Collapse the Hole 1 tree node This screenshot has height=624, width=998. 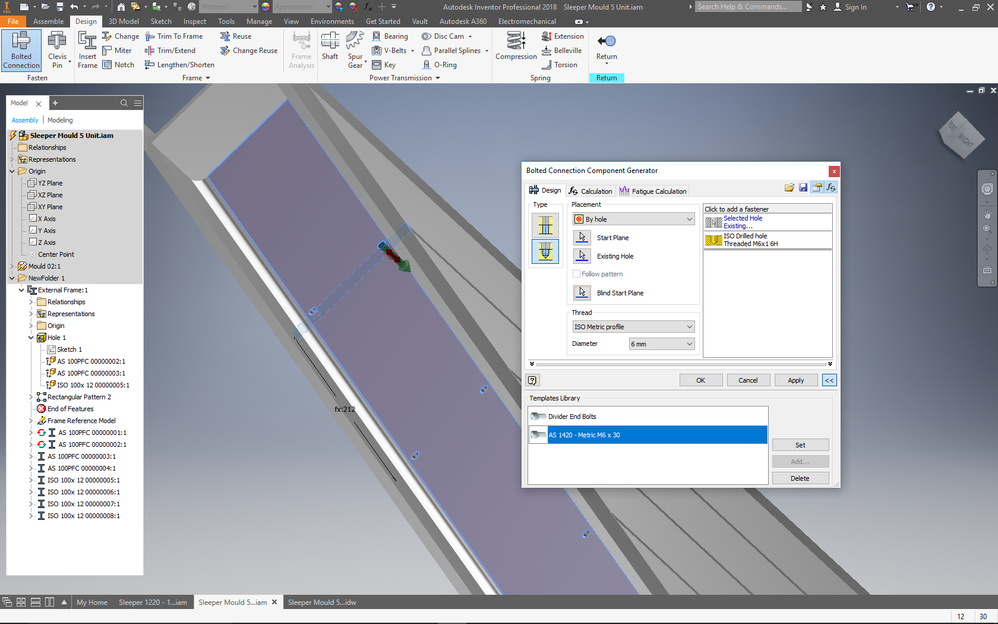pyautogui.click(x=31, y=337)
